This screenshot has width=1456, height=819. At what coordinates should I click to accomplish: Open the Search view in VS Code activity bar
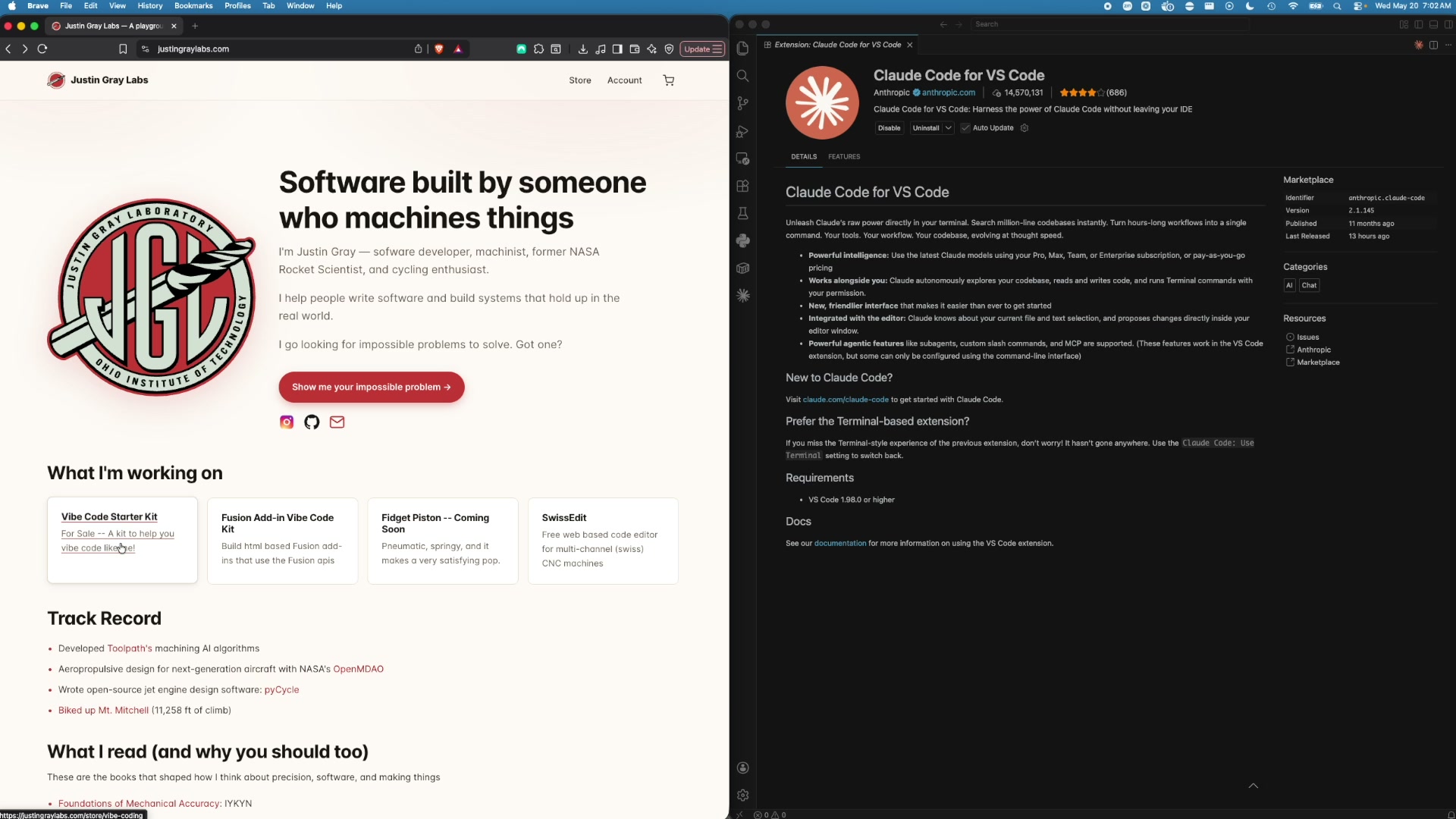point(743,76)
